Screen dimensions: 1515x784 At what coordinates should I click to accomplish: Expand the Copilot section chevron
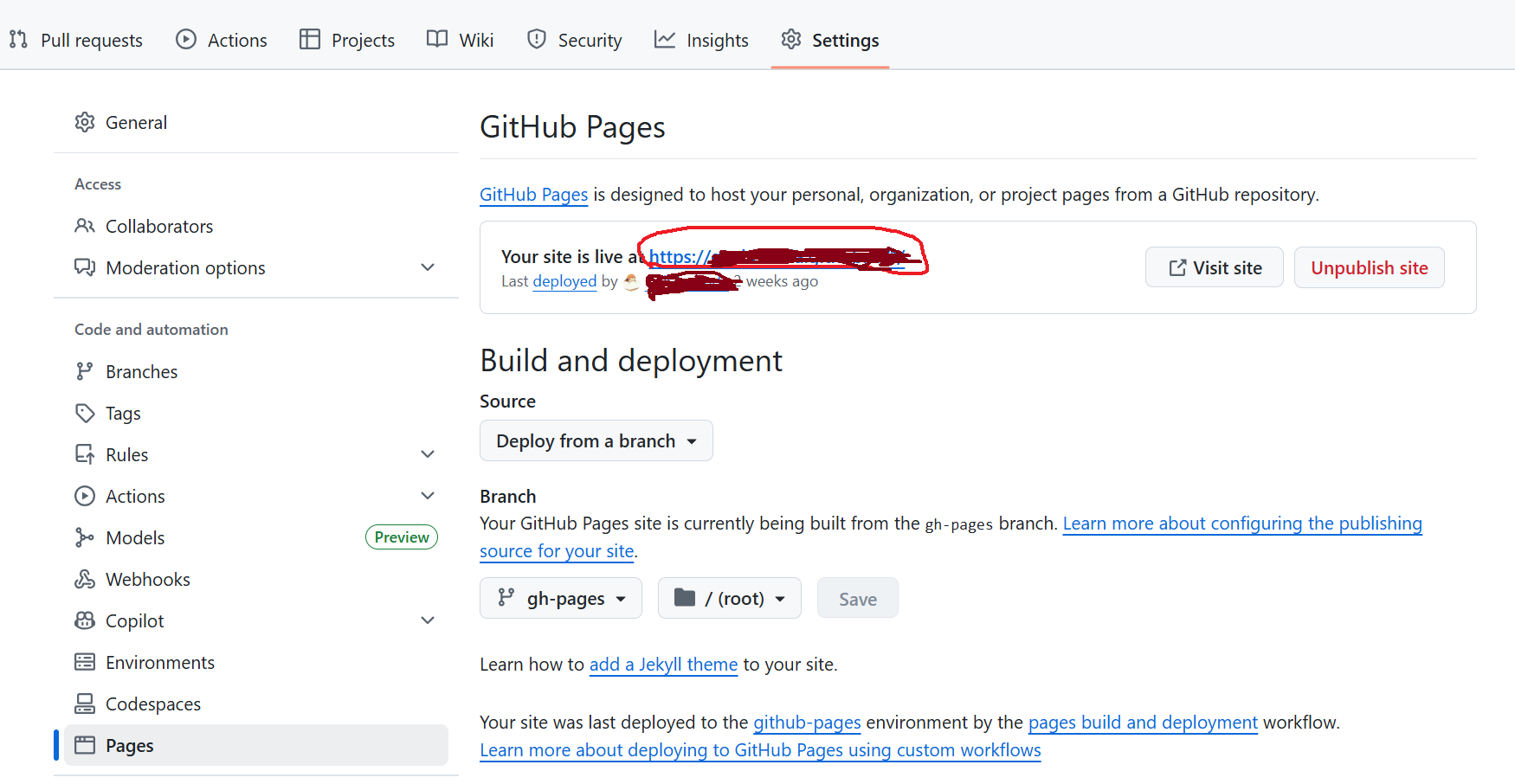click(x=428, y=620)
